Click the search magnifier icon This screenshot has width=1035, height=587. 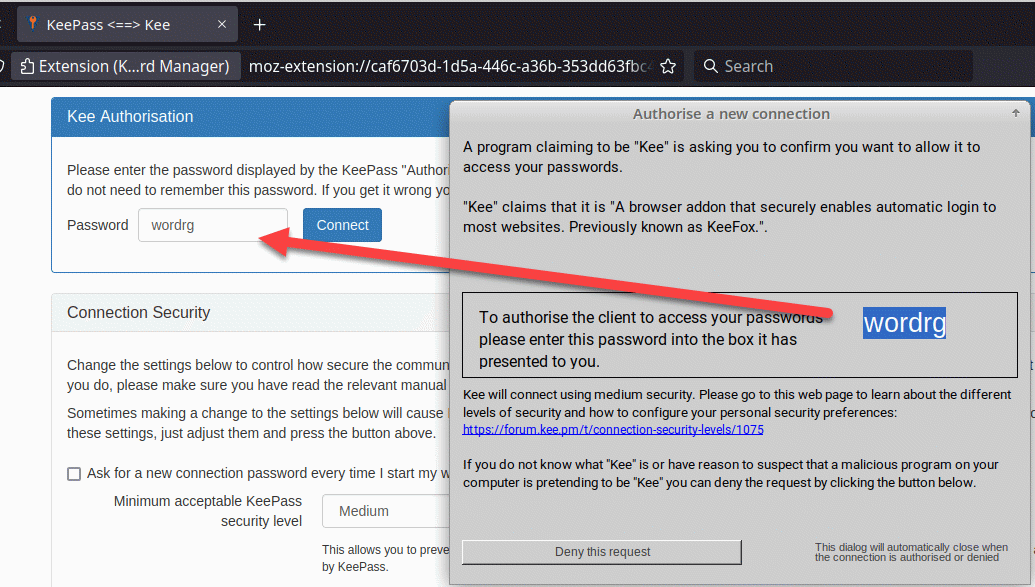(x=710, y=66)
